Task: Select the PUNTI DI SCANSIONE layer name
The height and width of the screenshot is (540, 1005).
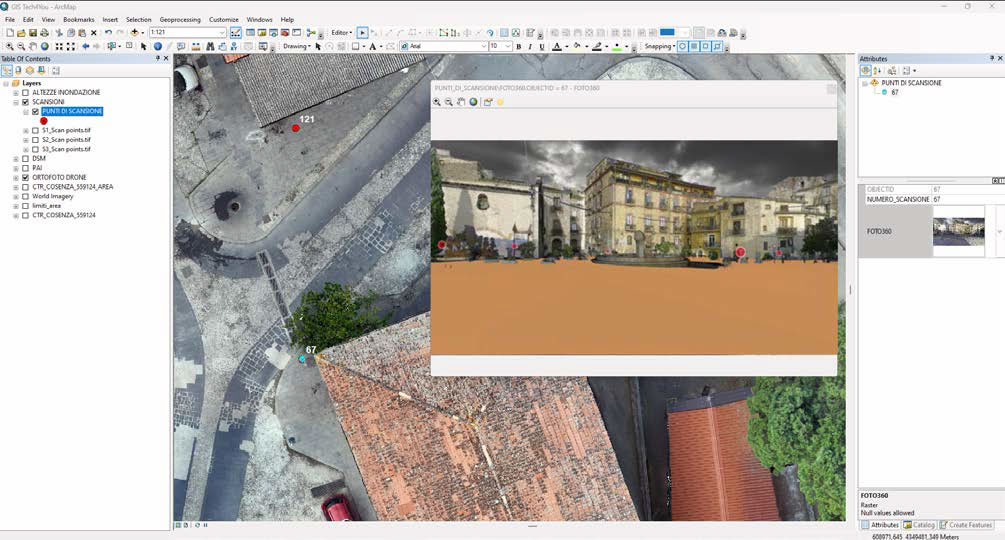Action: click(x=72, y=111)
